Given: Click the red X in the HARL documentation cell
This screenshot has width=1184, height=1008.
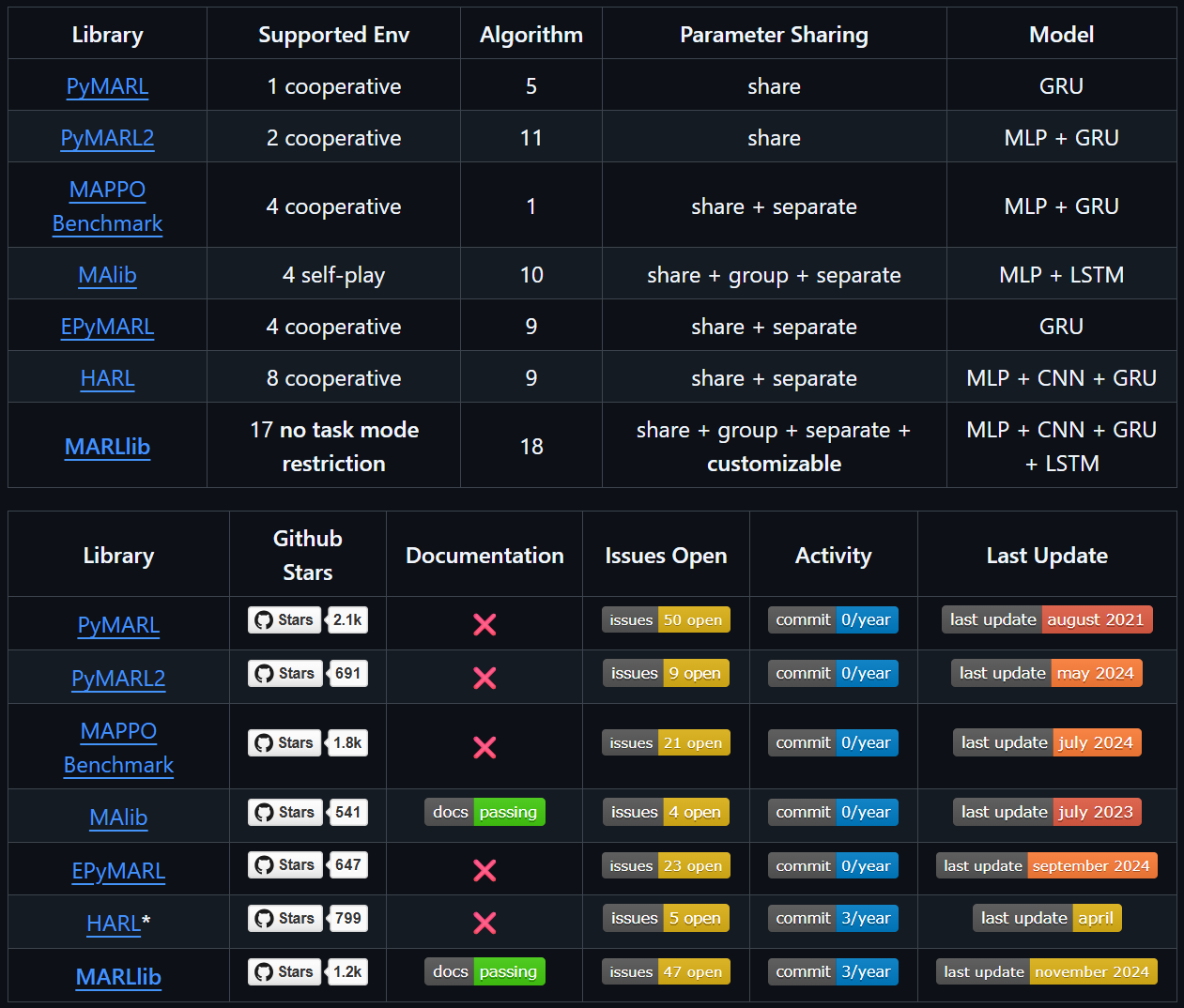Looking at the screenshot, I should pyautogui.click(x=484, y=923).
